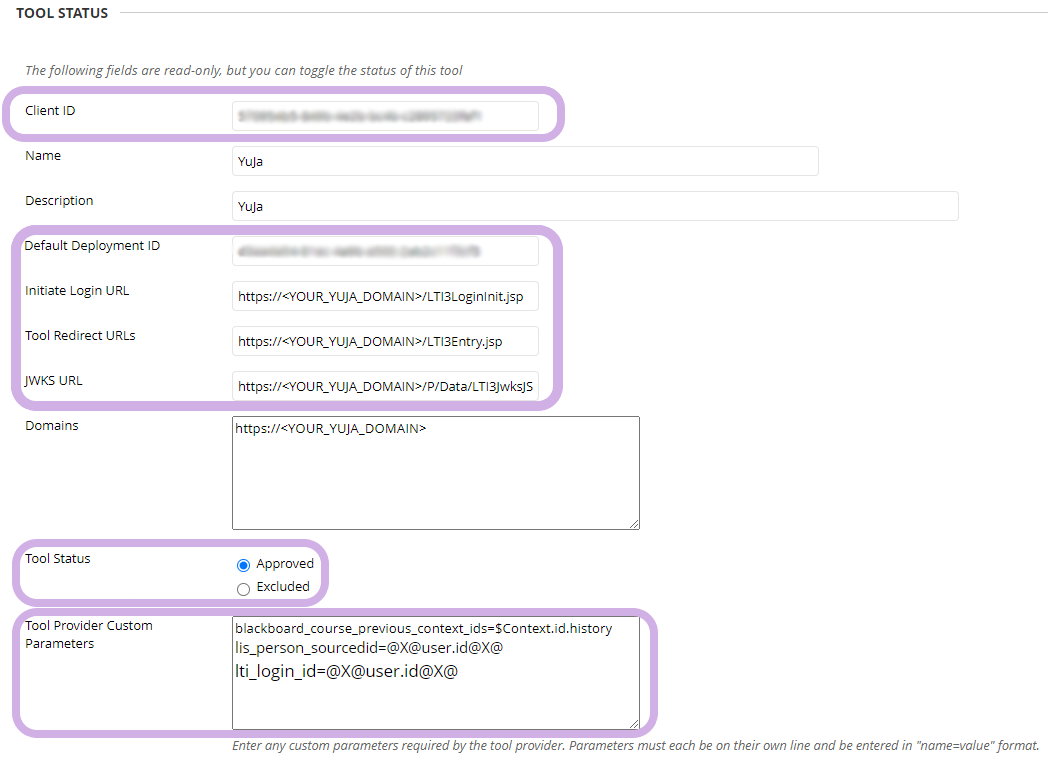Focus the Description text field
The width and height of the screenshot is (1048, 761).
pyautogui.click(x=594, y=206)
